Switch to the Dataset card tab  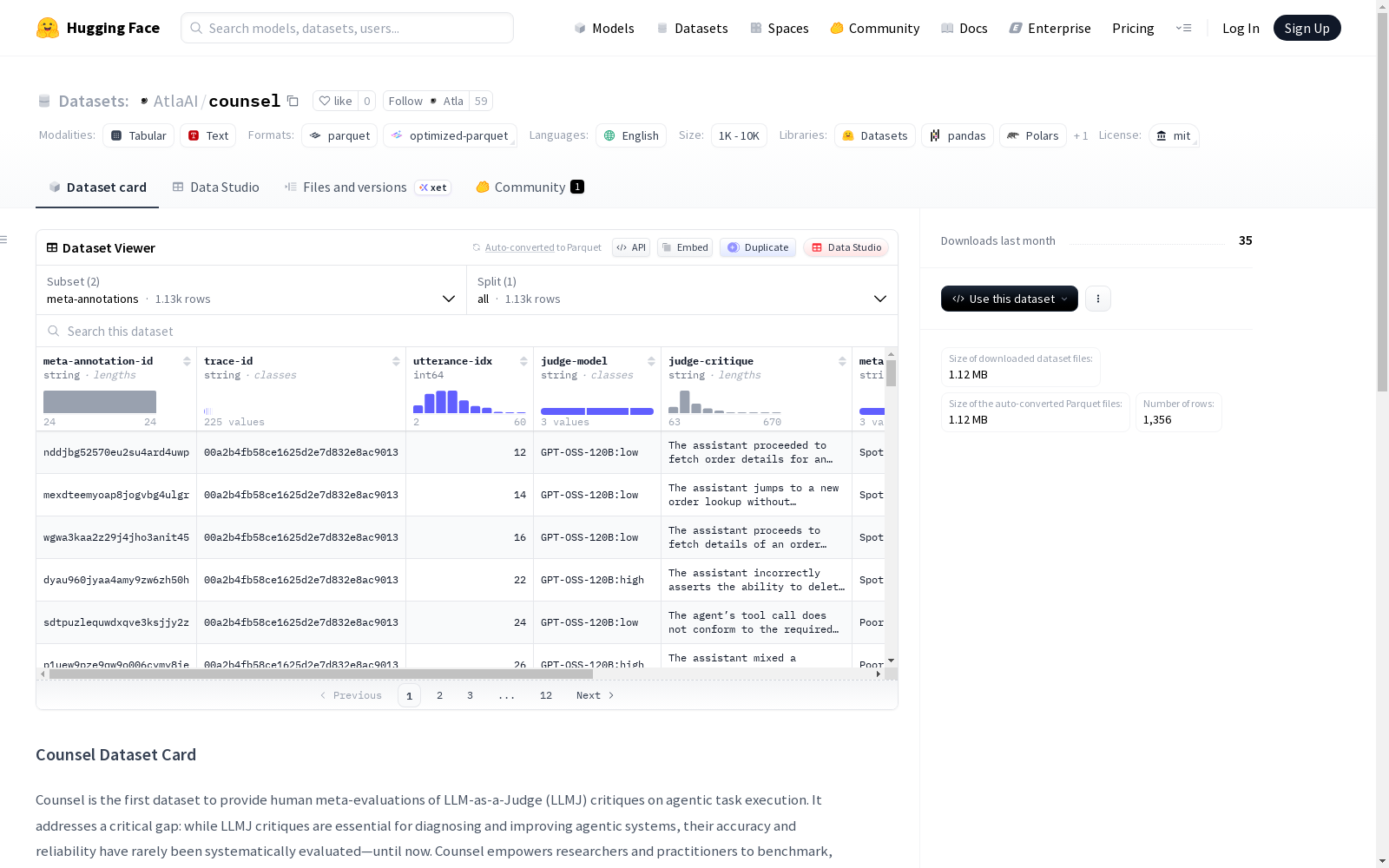coord(97,187)
